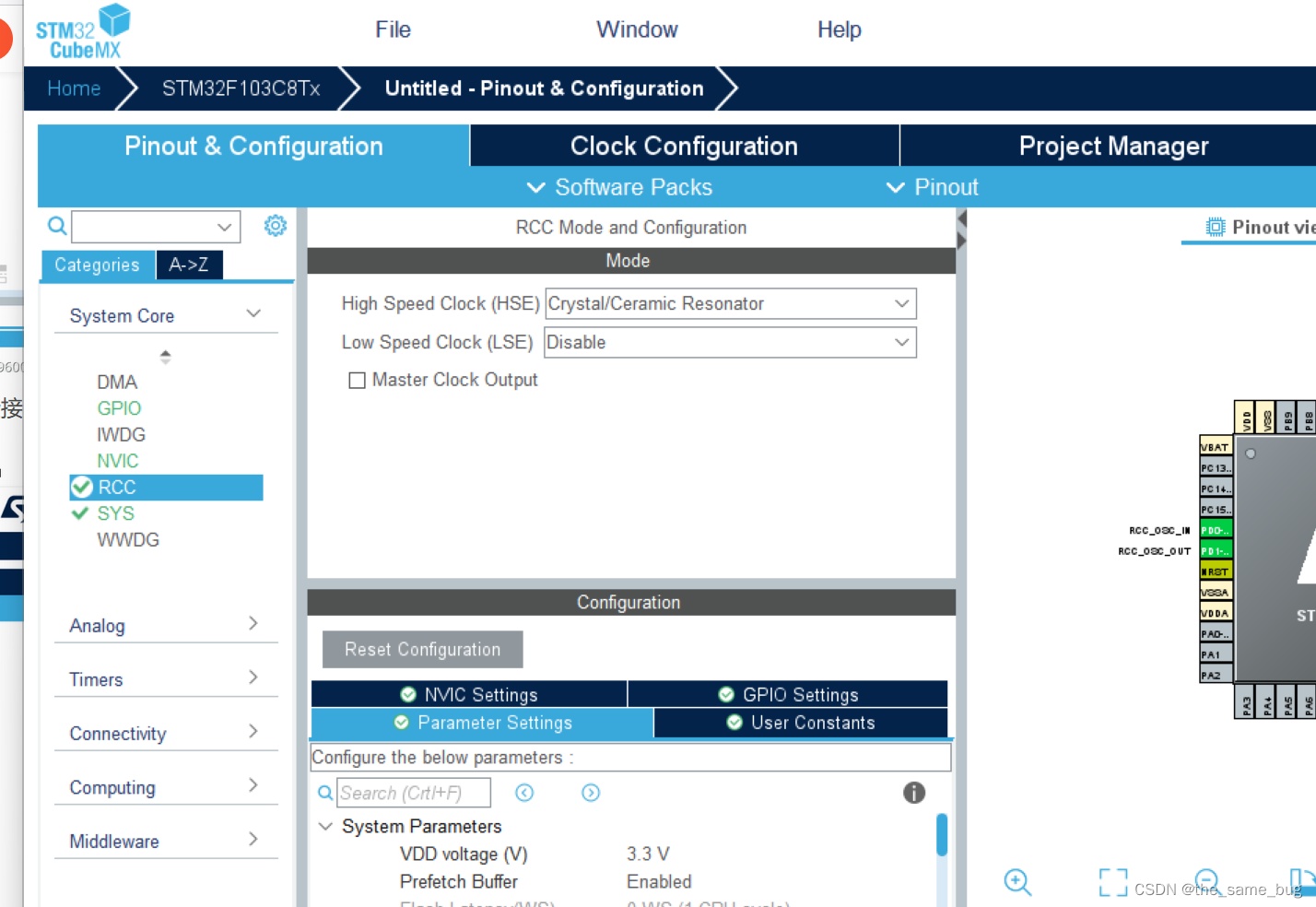This screenshot has height=907, width=1316.
Task: Click the Pinout view chip icon
Action: tap(1216, 227)
